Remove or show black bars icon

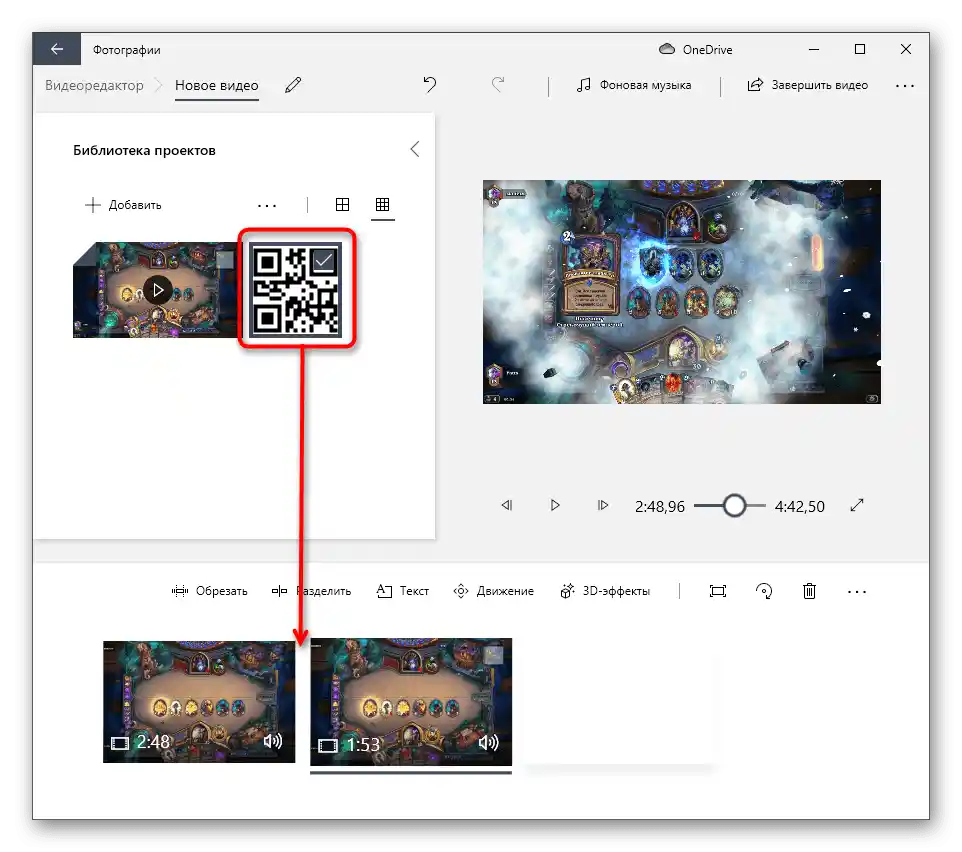pyautogui.click(x=717, y=591)
